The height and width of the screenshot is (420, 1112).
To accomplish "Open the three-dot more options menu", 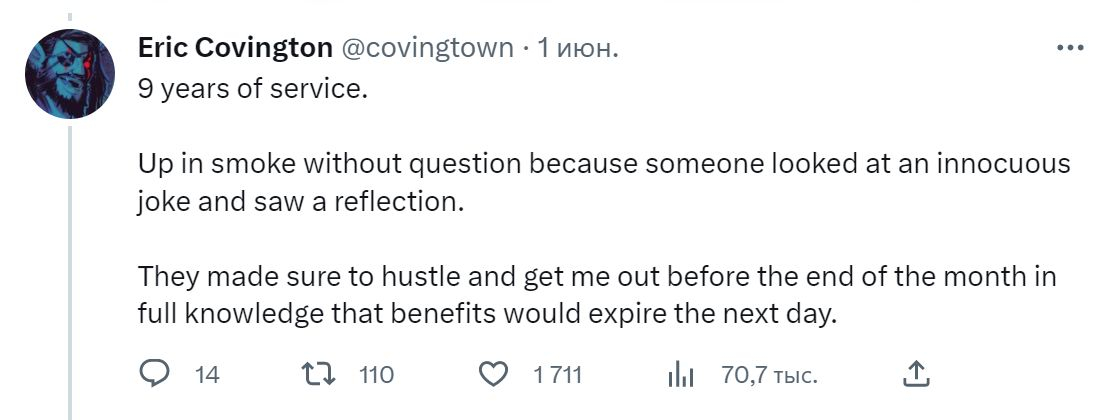I will pyautogui.click(x=1070, y=48).
